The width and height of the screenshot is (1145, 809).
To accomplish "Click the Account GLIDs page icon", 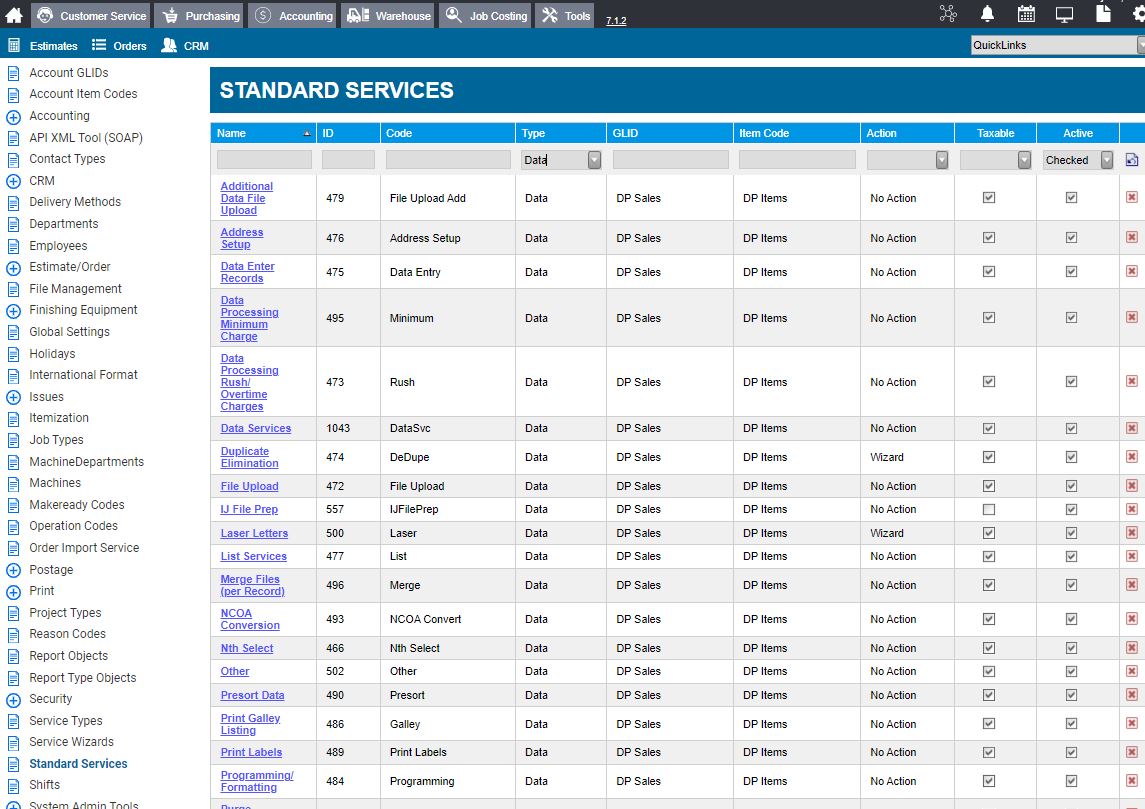I will [13, 73].
